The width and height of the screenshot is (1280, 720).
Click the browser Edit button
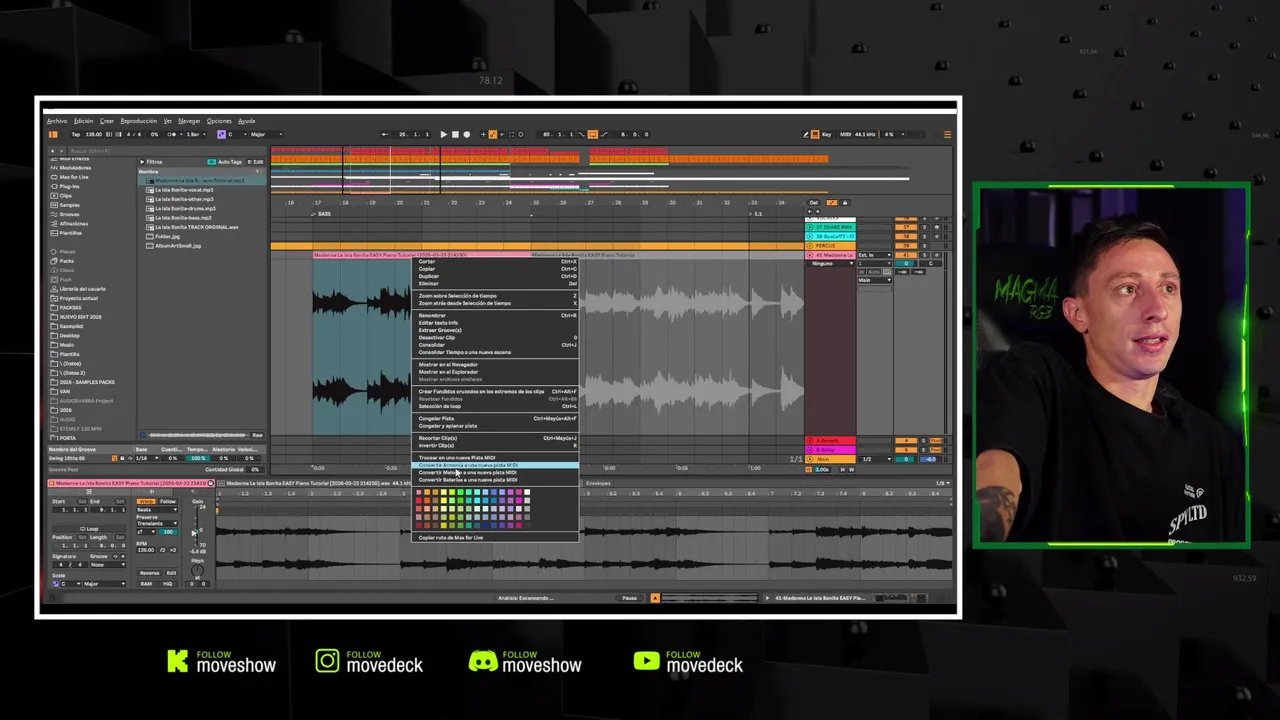255,162
